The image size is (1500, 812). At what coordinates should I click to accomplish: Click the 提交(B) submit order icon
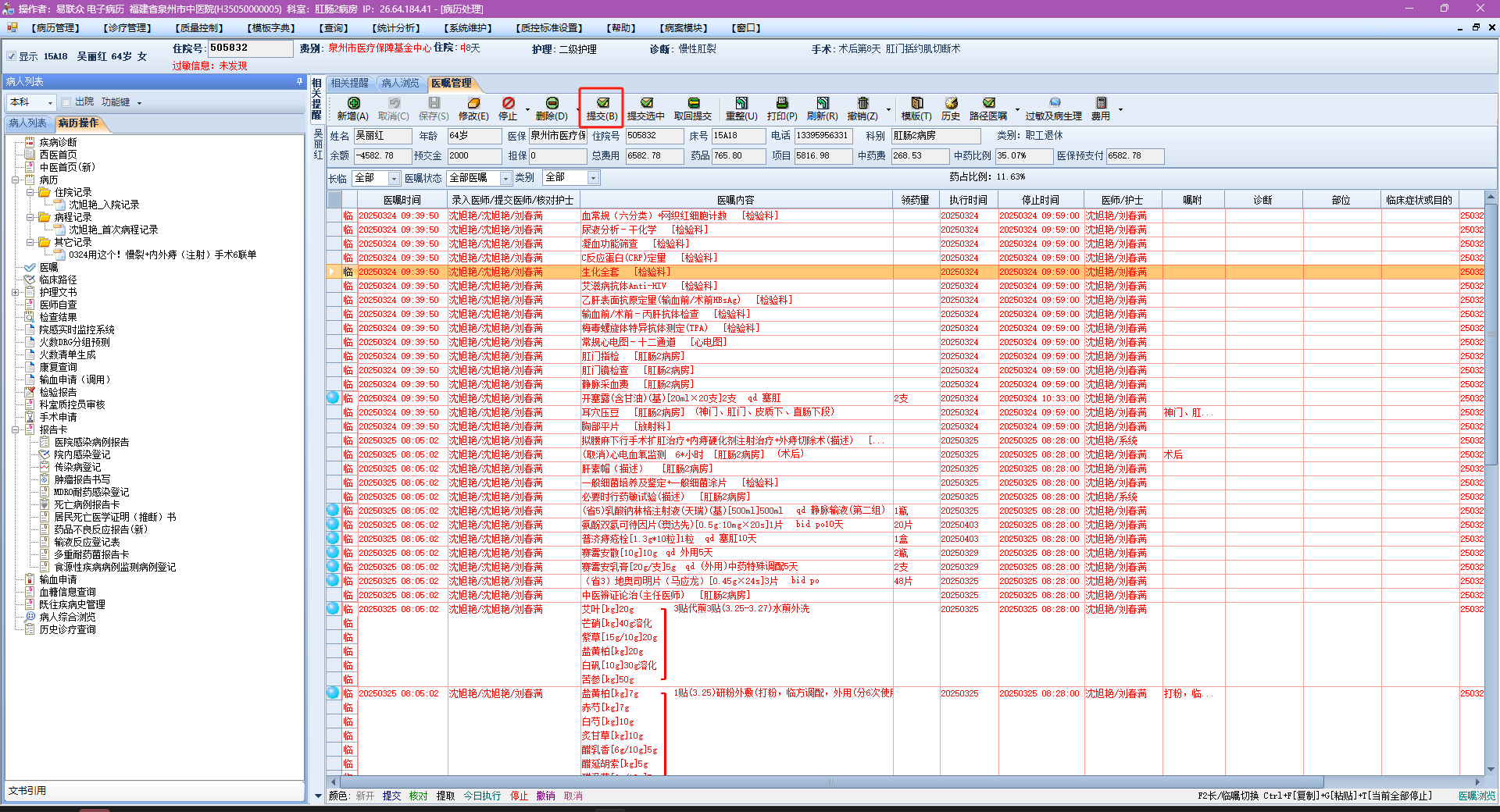[602, 103]
